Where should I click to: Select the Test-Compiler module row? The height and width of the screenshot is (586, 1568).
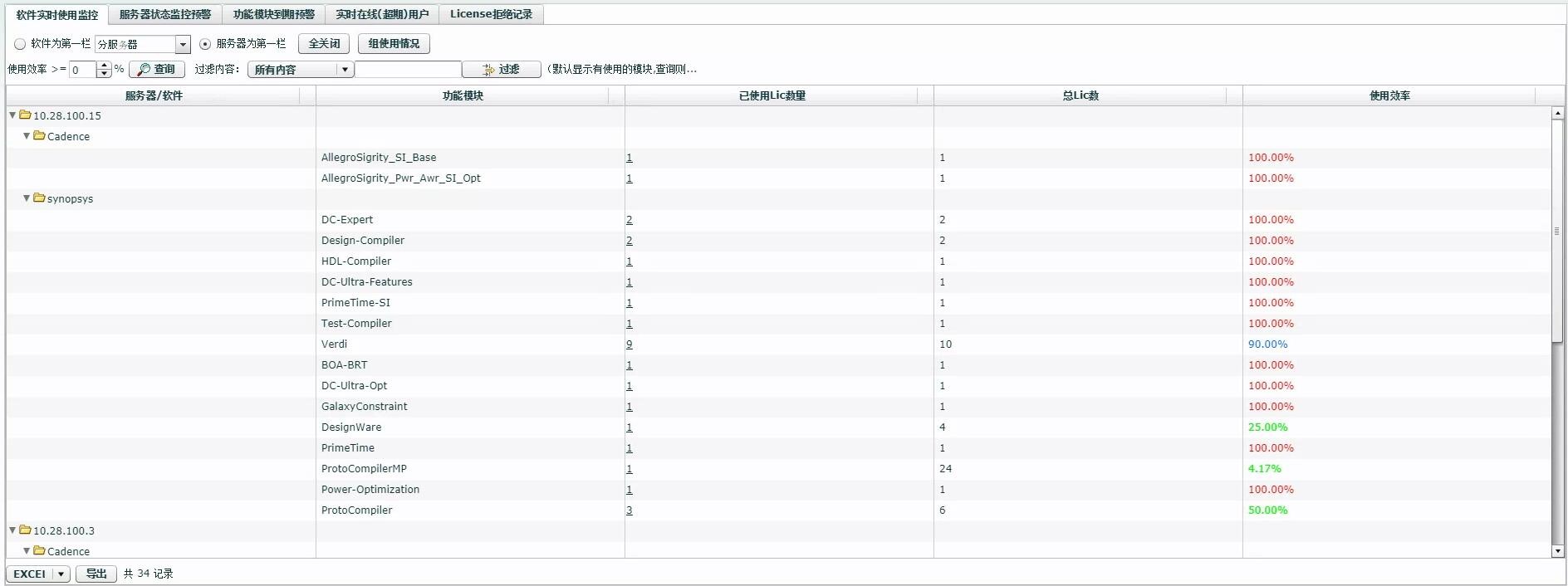[778, 324]
